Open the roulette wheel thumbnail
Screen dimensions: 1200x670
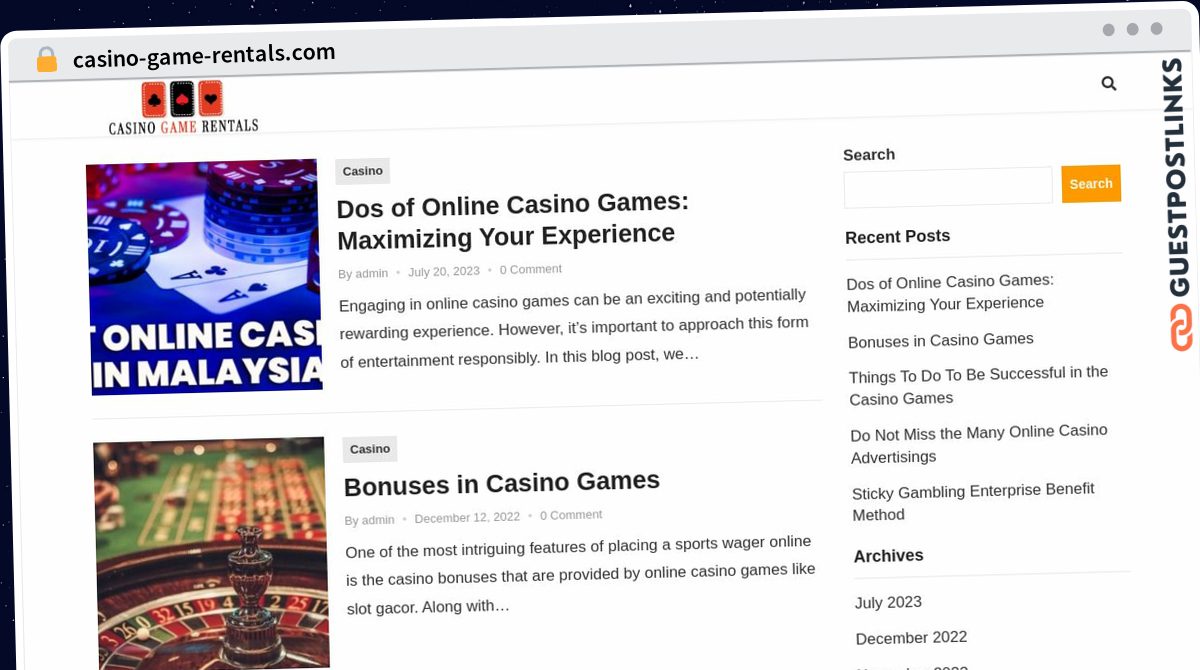coord(212,553)
